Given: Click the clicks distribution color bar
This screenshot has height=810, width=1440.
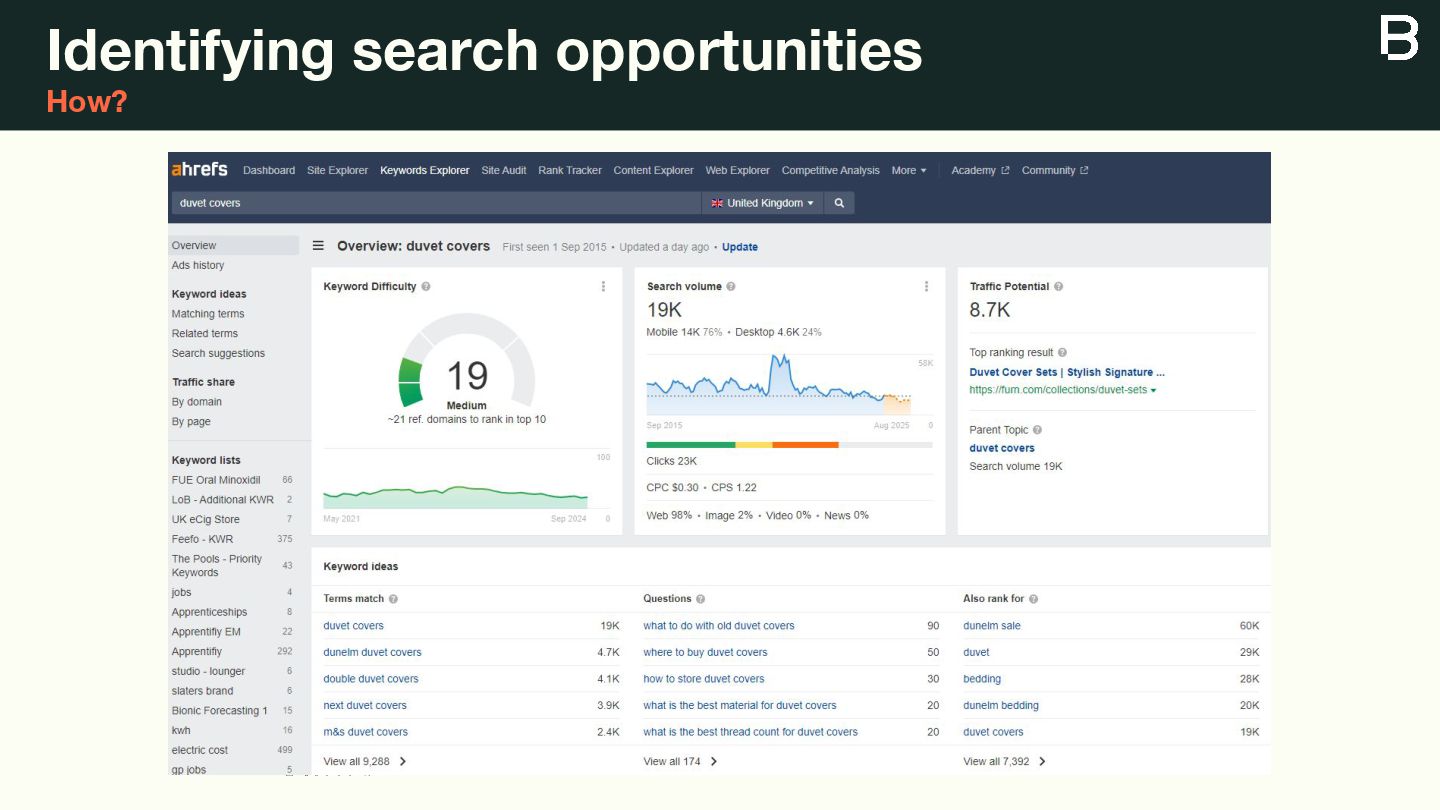Looking at the screenshot, I should click(790, 445).
